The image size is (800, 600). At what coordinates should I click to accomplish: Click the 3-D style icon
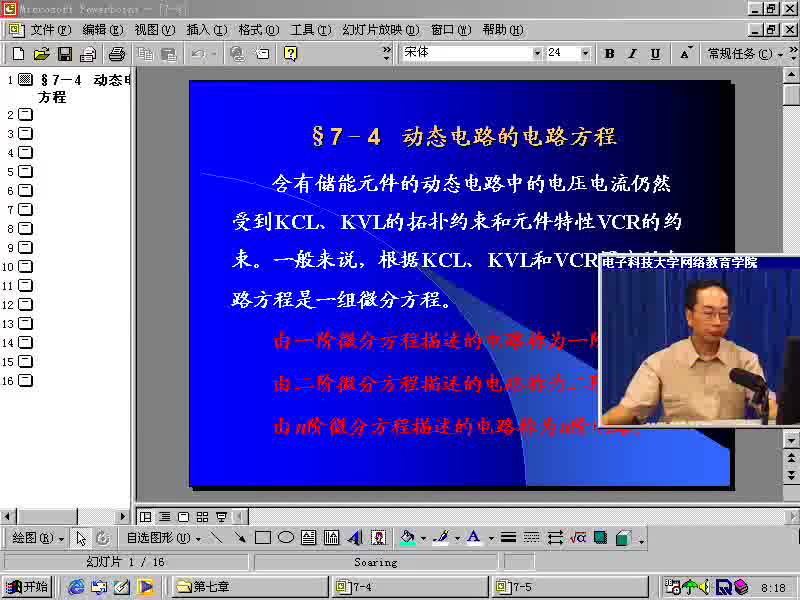(623, 537)
